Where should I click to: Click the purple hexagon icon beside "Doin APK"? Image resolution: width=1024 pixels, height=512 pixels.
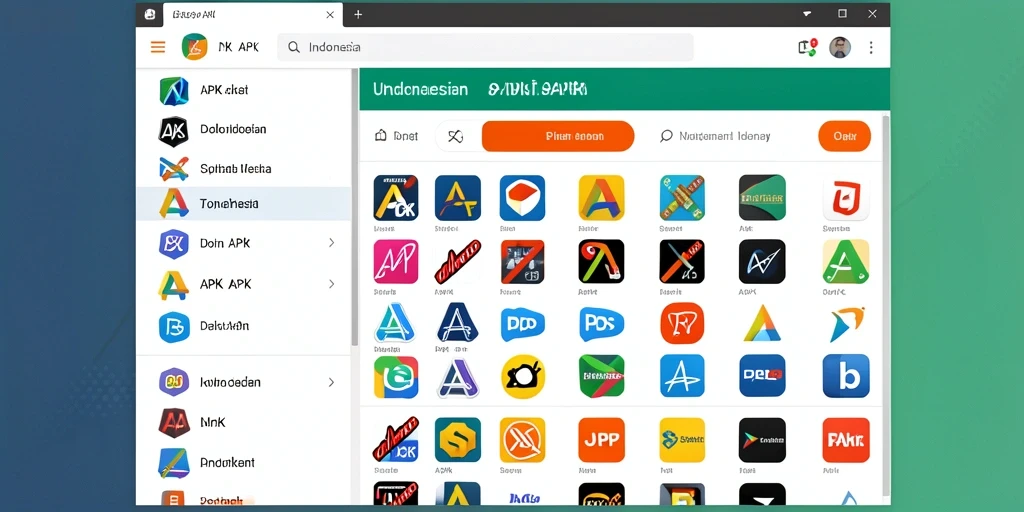(174, 244)
